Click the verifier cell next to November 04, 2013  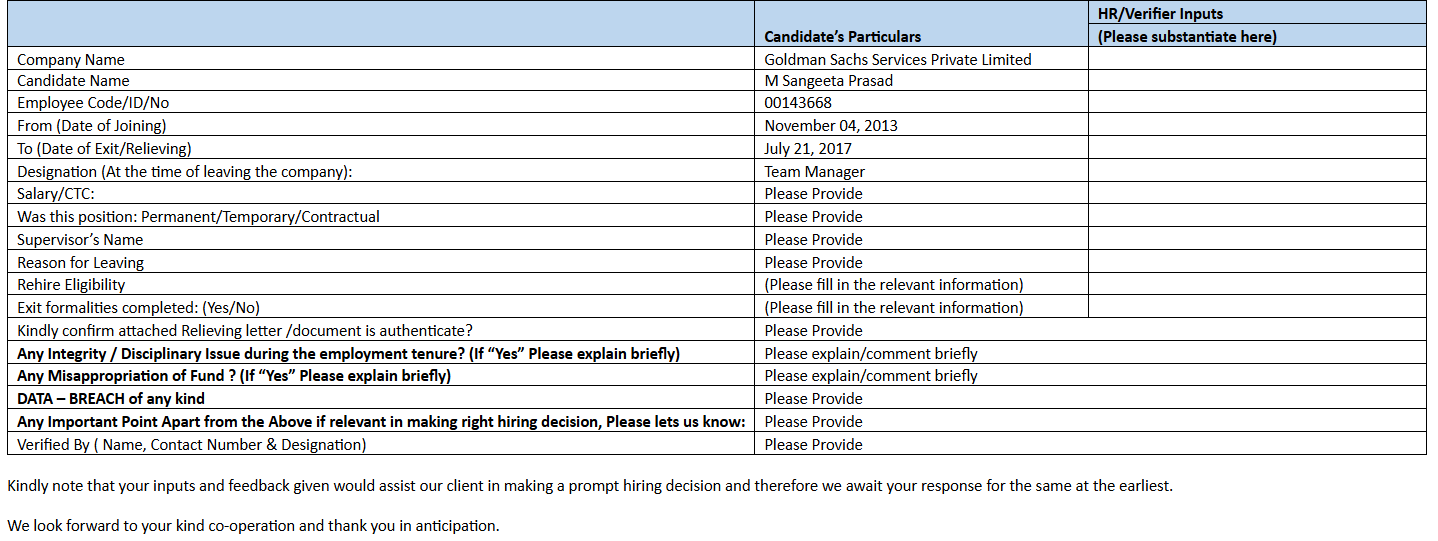click(x=1256, y=126)
